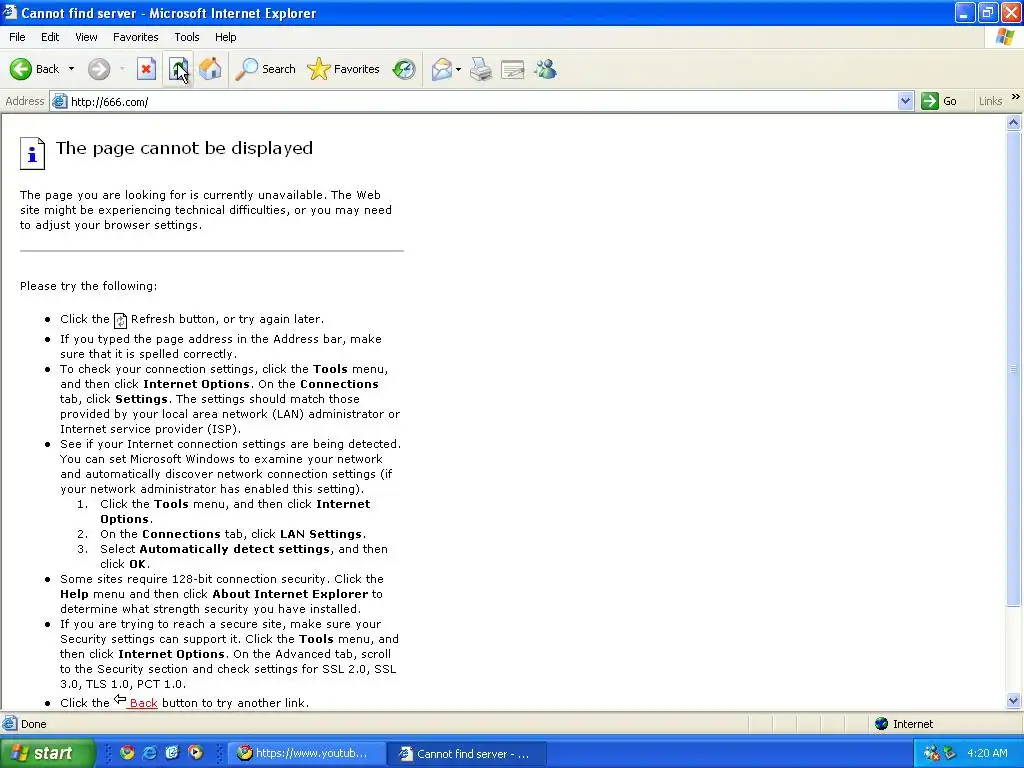The width and height of the screenshot is (1024, 768).
Task: Click the scroll up arrow of page scrollbar
Action: tap(1014, 122)
